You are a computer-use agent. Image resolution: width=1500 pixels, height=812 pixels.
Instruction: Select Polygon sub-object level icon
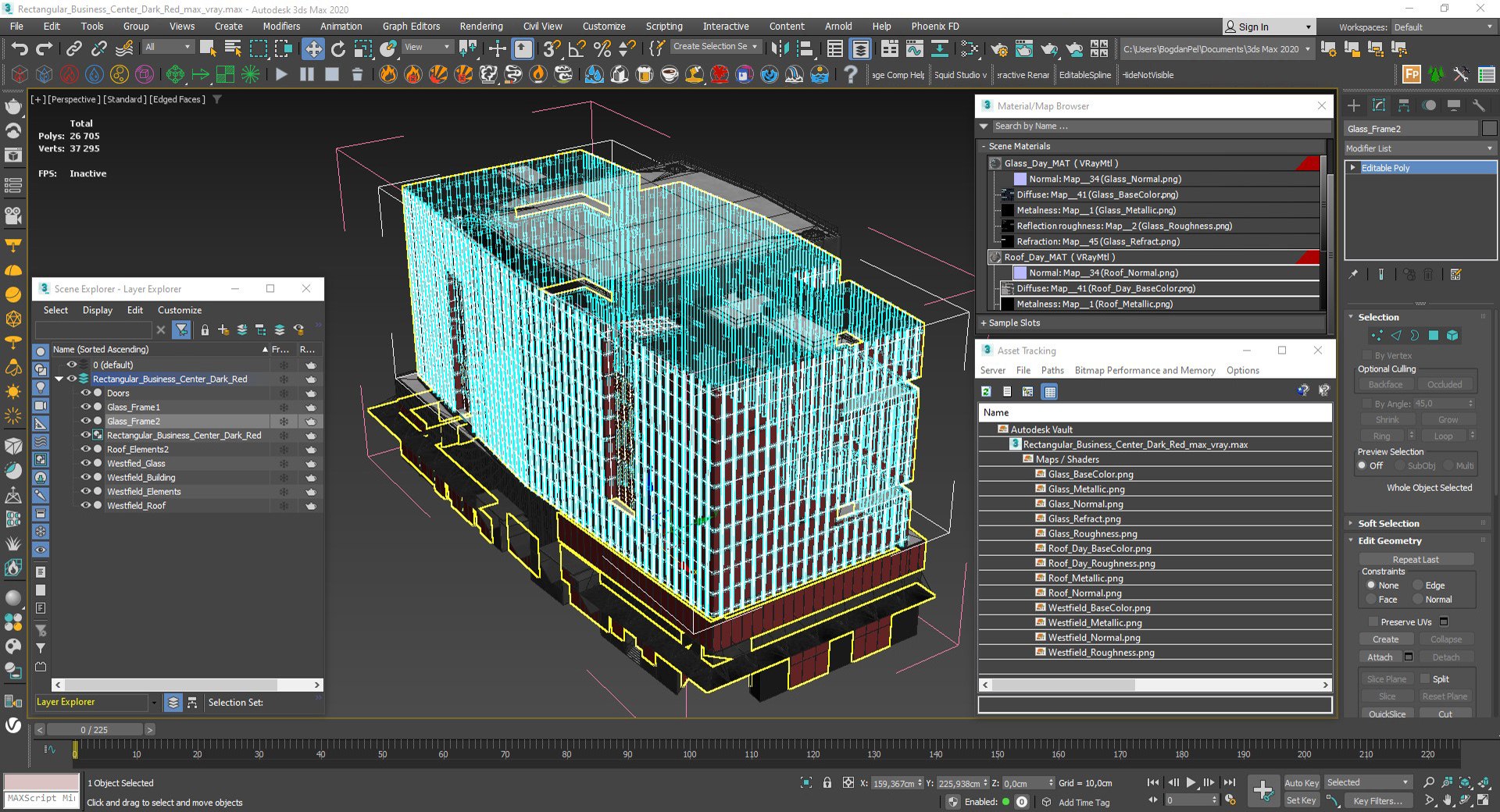coord(1434,336)
